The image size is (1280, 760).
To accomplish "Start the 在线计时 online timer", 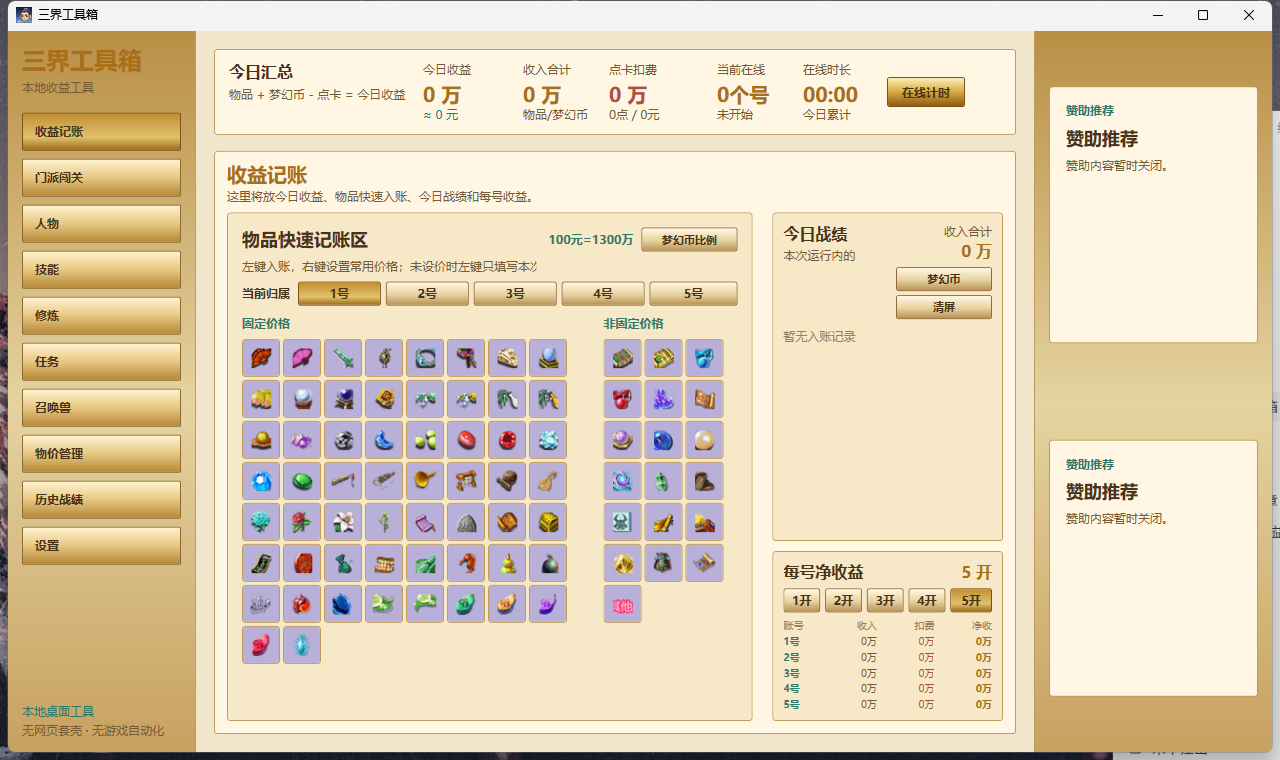I will click(x=926, y=92).
